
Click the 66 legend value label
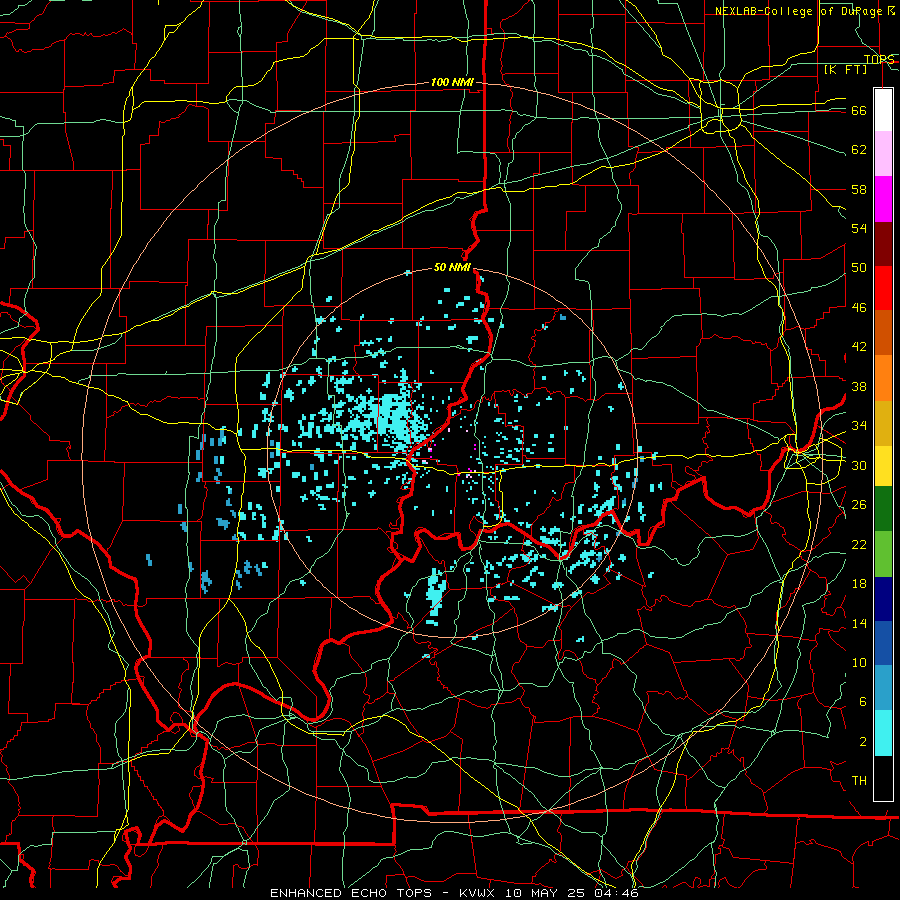[x=859, y=110]
